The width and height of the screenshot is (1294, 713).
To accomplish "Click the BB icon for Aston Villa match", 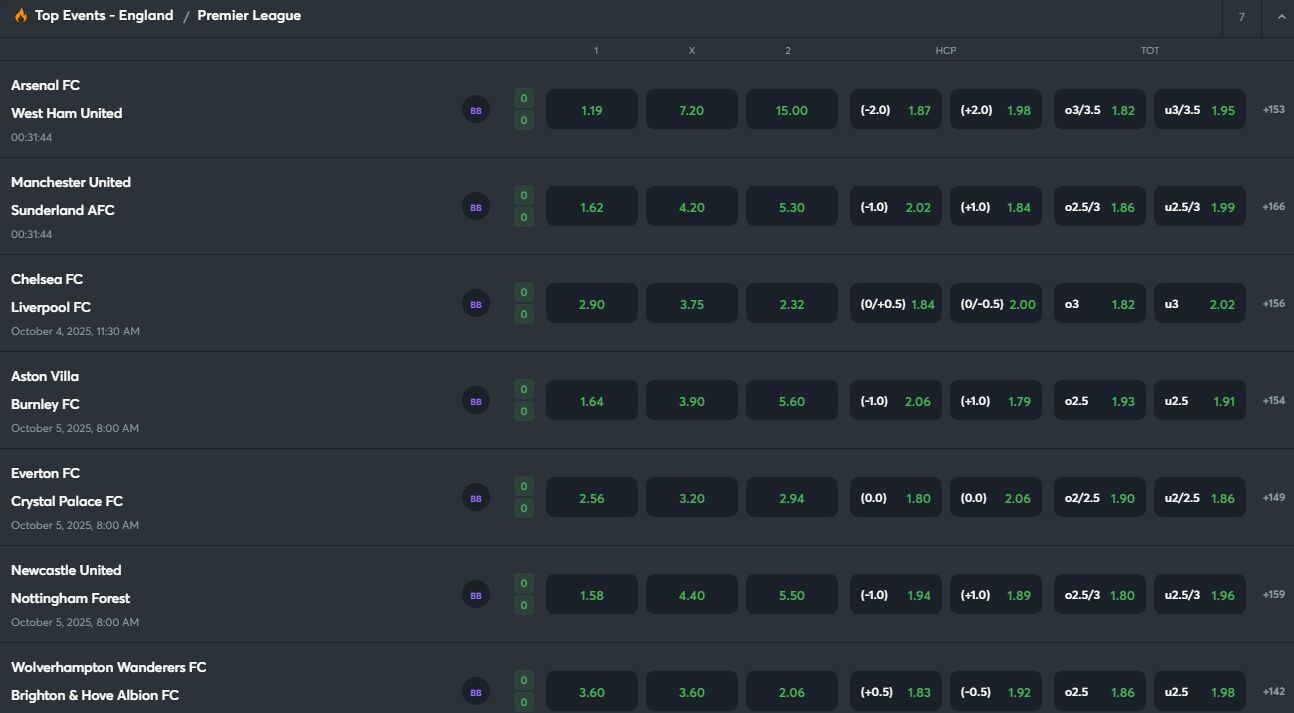I will pyautogui.click(x=475, y=401).
